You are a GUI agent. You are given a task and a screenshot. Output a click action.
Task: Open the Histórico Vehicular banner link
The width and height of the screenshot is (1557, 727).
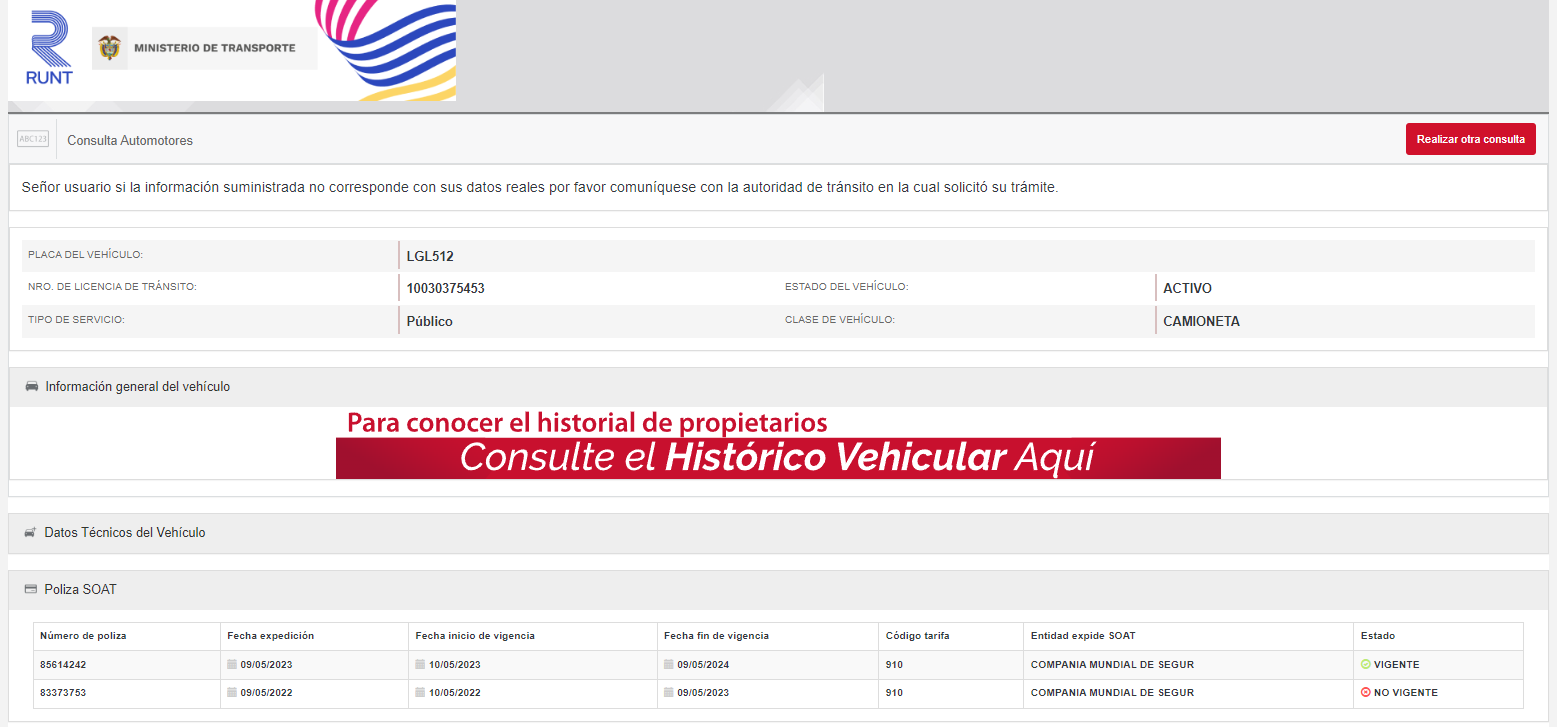[777, 457]
